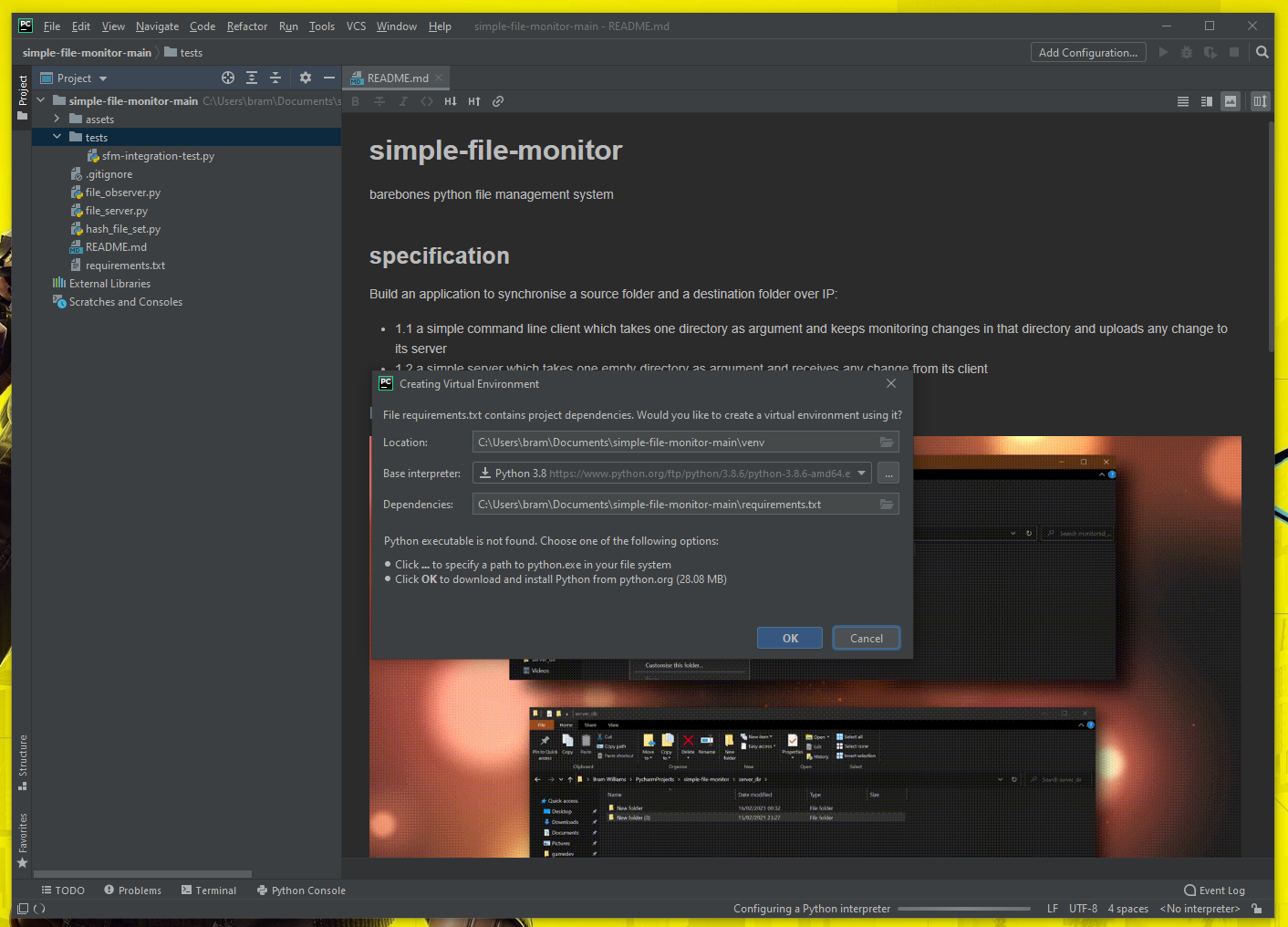Click the expand all icon in Project panel
Image resolution: width=1288 pixels, height=927 pixels.
(252, 78)
